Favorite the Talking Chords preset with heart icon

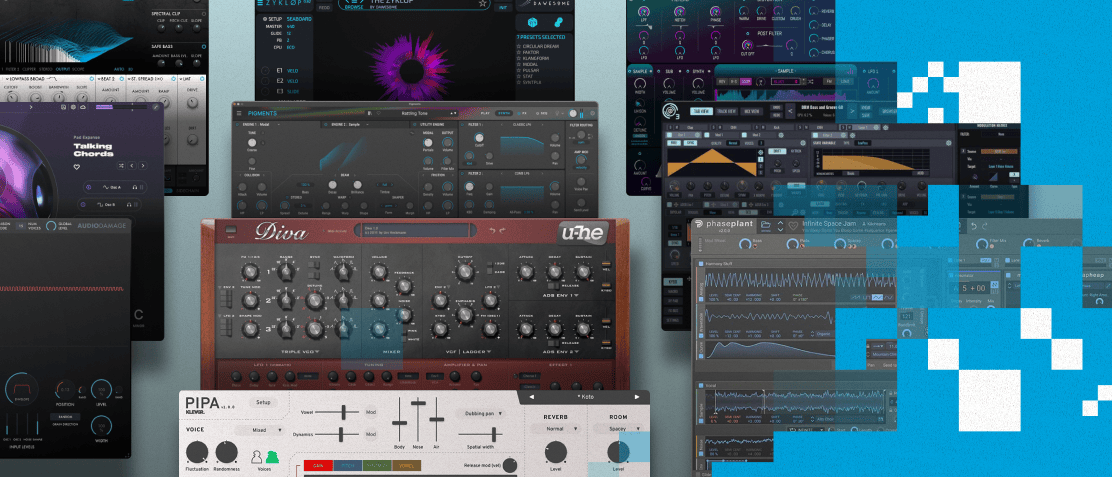(77, 167)
